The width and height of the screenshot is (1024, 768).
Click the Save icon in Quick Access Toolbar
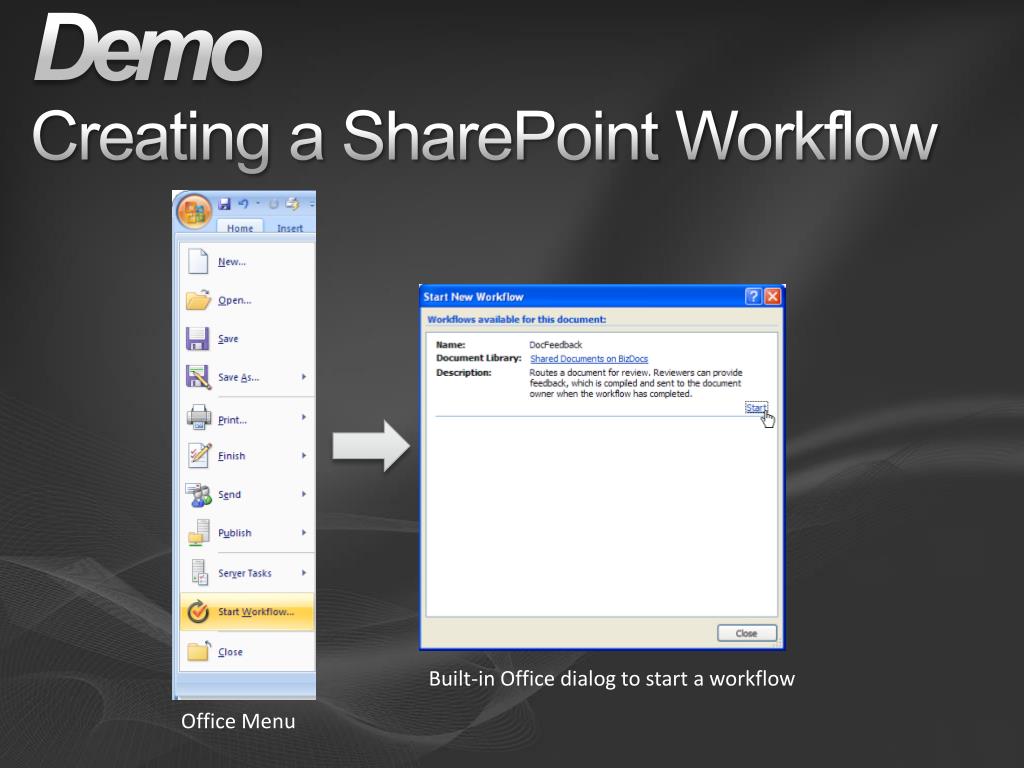(225, 204)
